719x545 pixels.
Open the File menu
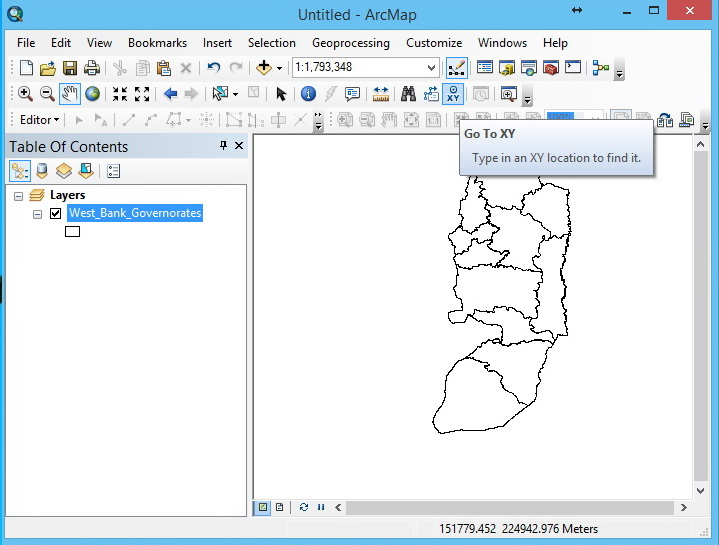[x=26, y=43]
